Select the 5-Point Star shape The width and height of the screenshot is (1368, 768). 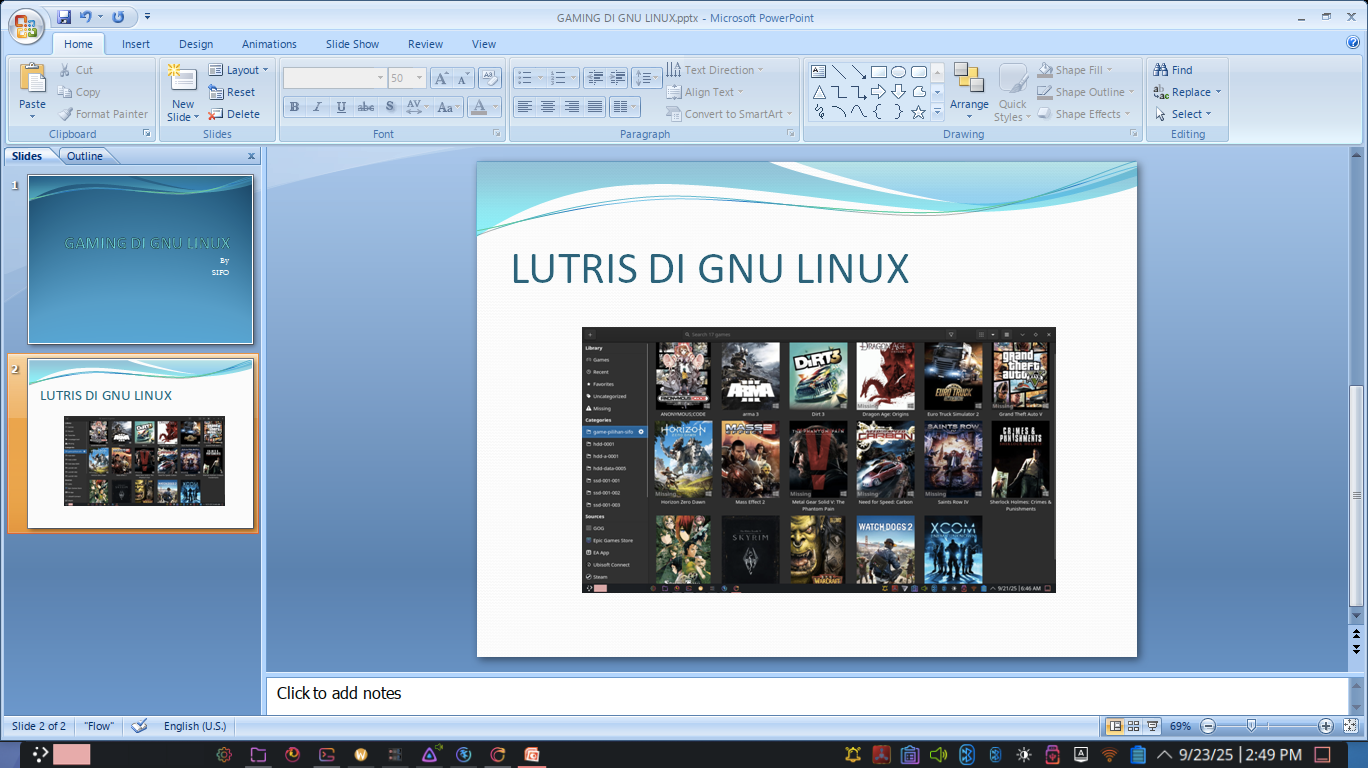pos(918,112)
